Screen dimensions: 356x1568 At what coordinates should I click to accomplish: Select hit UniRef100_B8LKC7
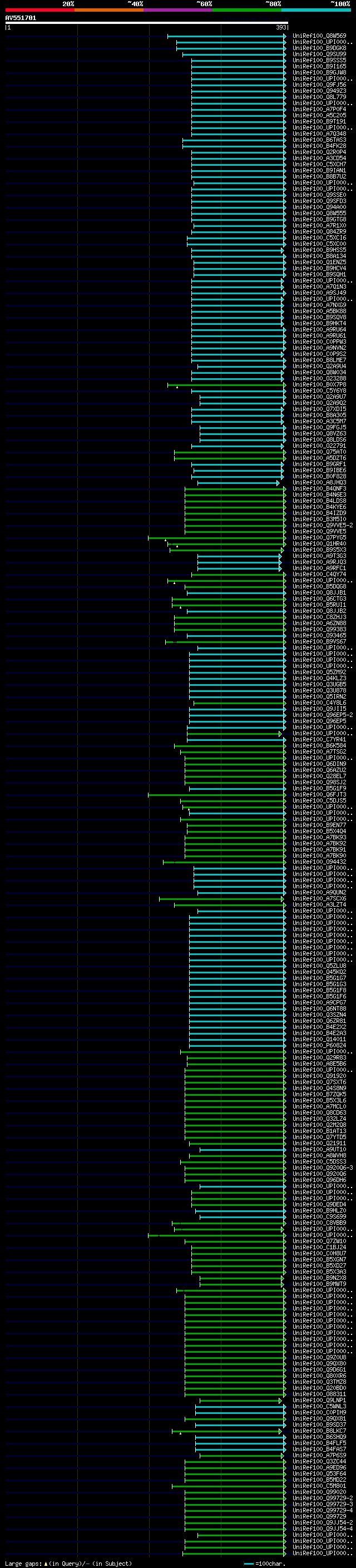pos(319,1431)
